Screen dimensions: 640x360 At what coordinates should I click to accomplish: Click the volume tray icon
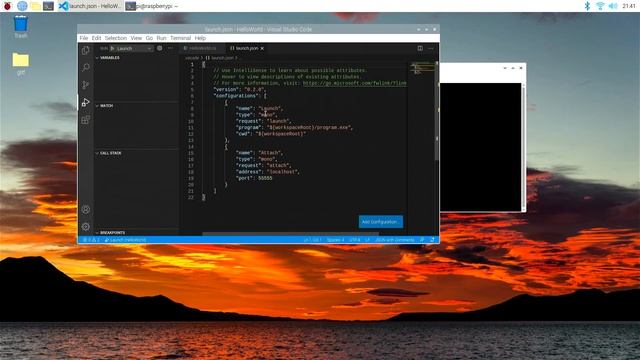pos(613,6)
